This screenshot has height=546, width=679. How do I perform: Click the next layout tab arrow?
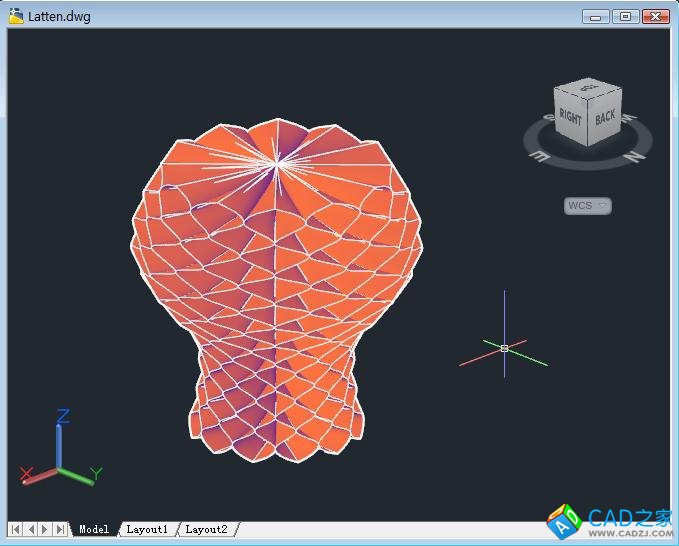click(x=45, y=529)
